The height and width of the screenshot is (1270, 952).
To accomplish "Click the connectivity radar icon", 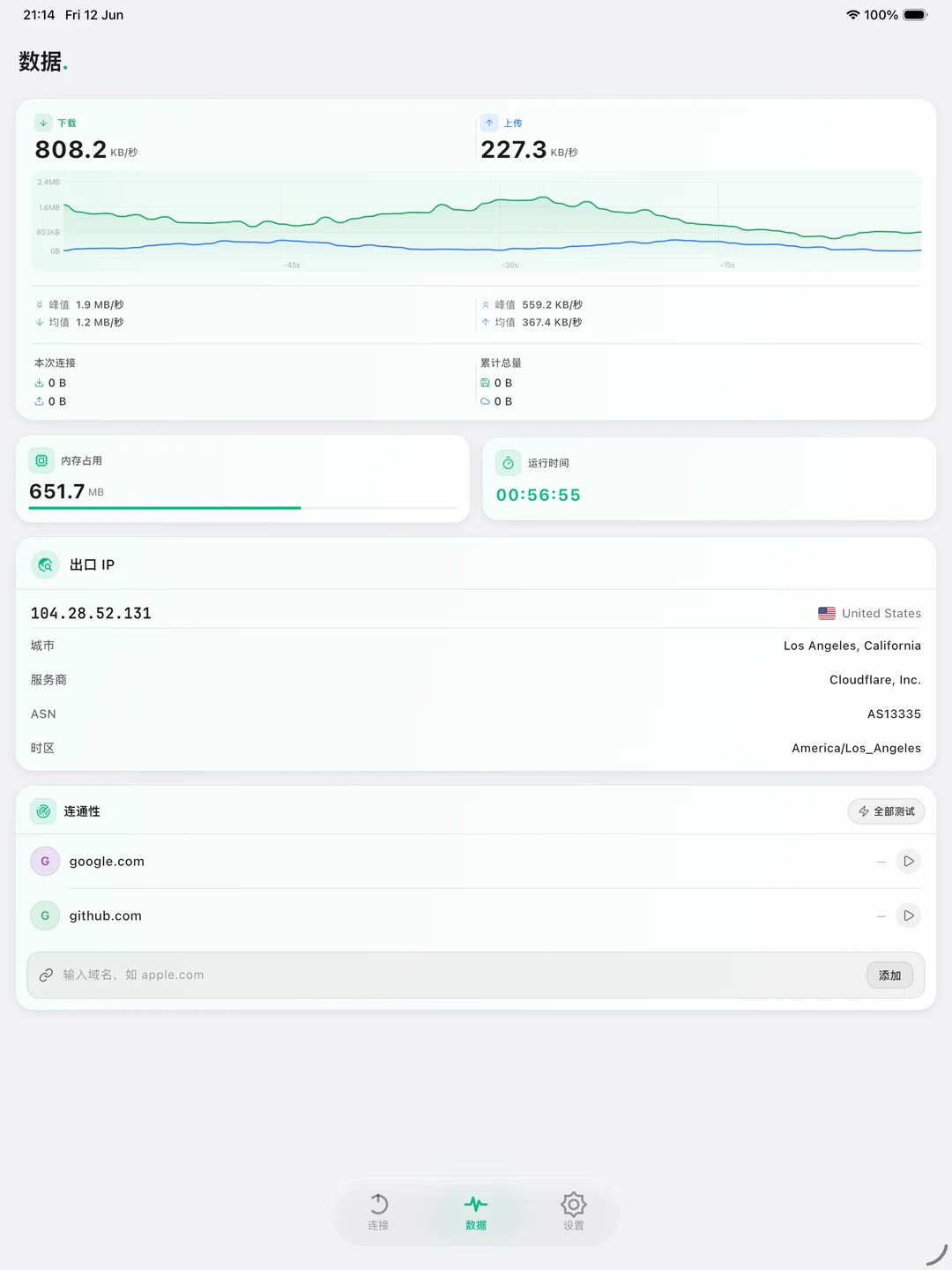I will click(x=43, y=811).
